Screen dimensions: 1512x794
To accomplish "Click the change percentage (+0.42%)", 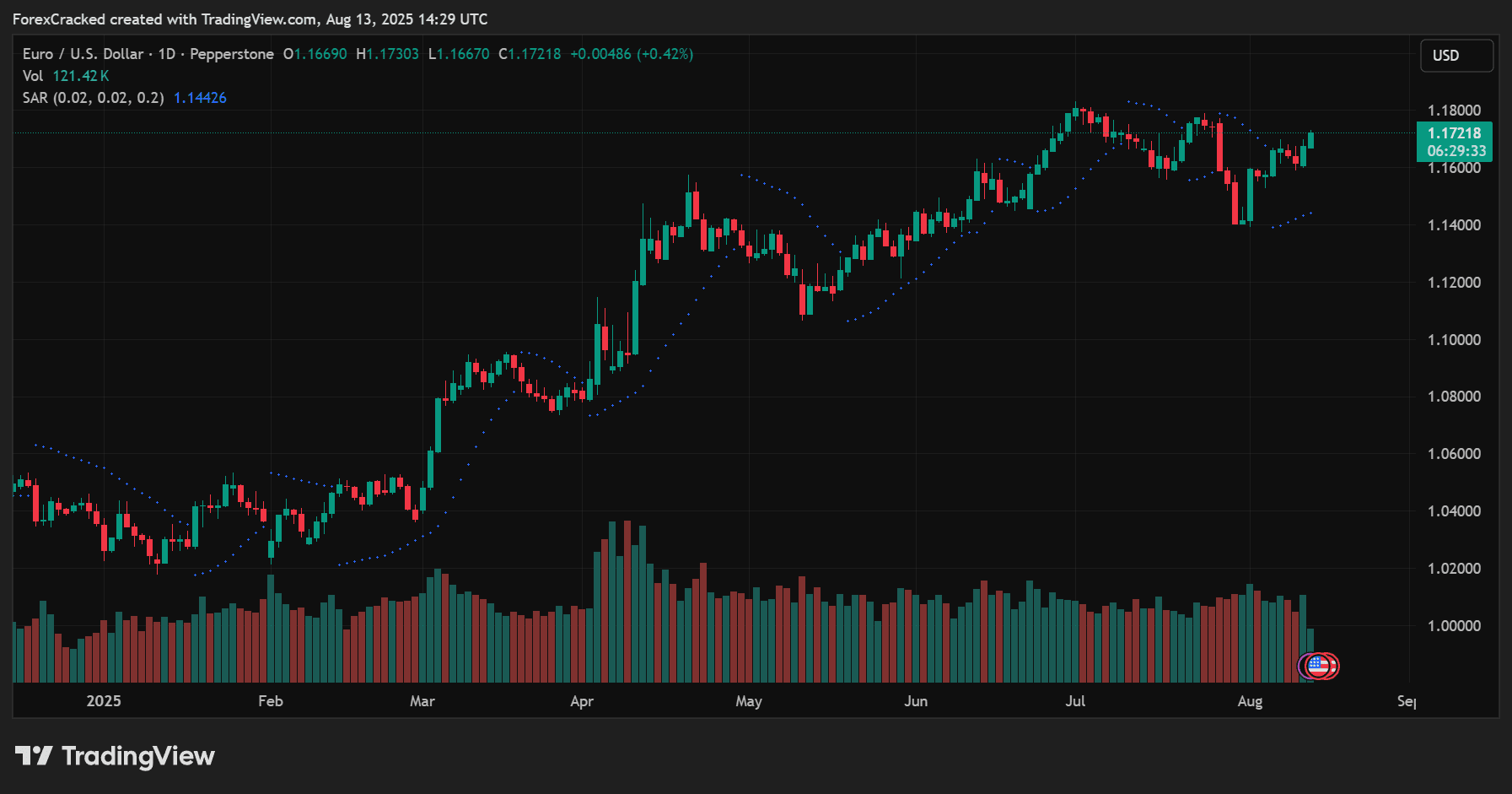I will 665,53.
